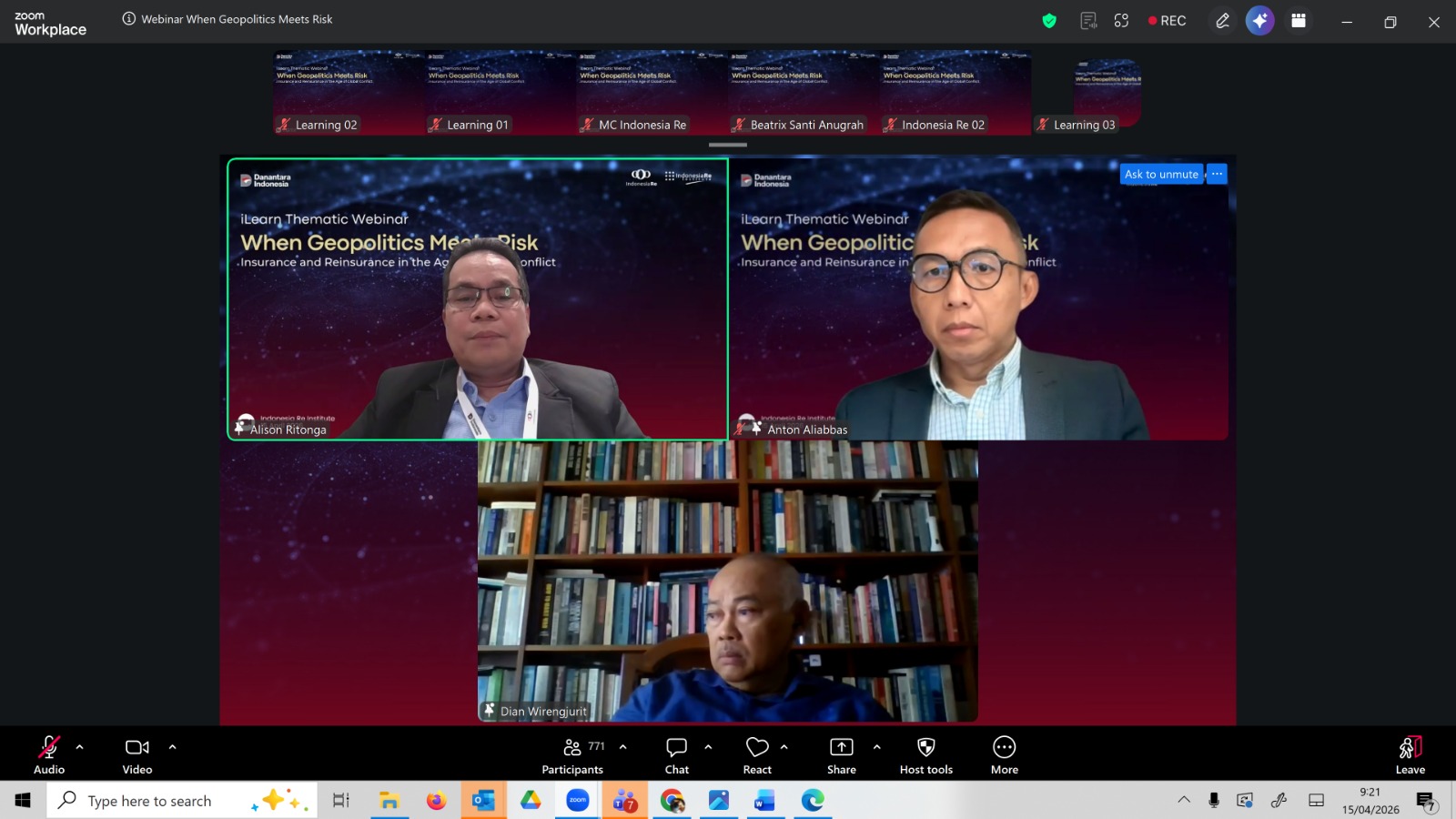1456x819 pixels.
Task: Open the green encryption shield icon
Action: 1049,21
